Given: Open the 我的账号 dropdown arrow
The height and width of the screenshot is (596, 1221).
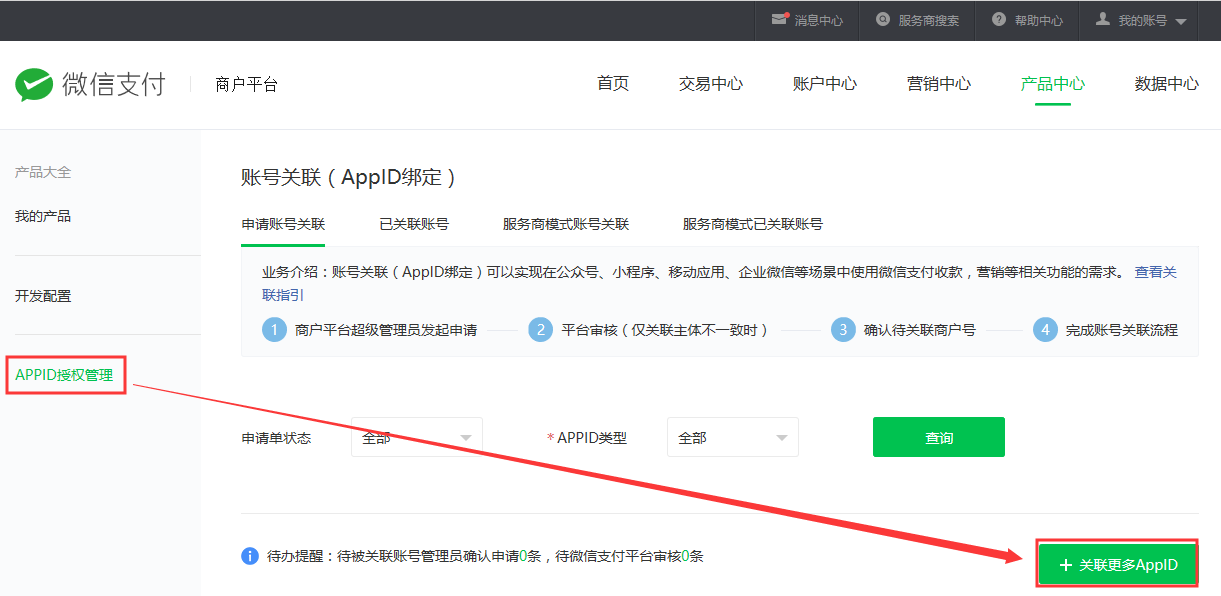Looking at the screenshot, I should (x=1181, y=22).
